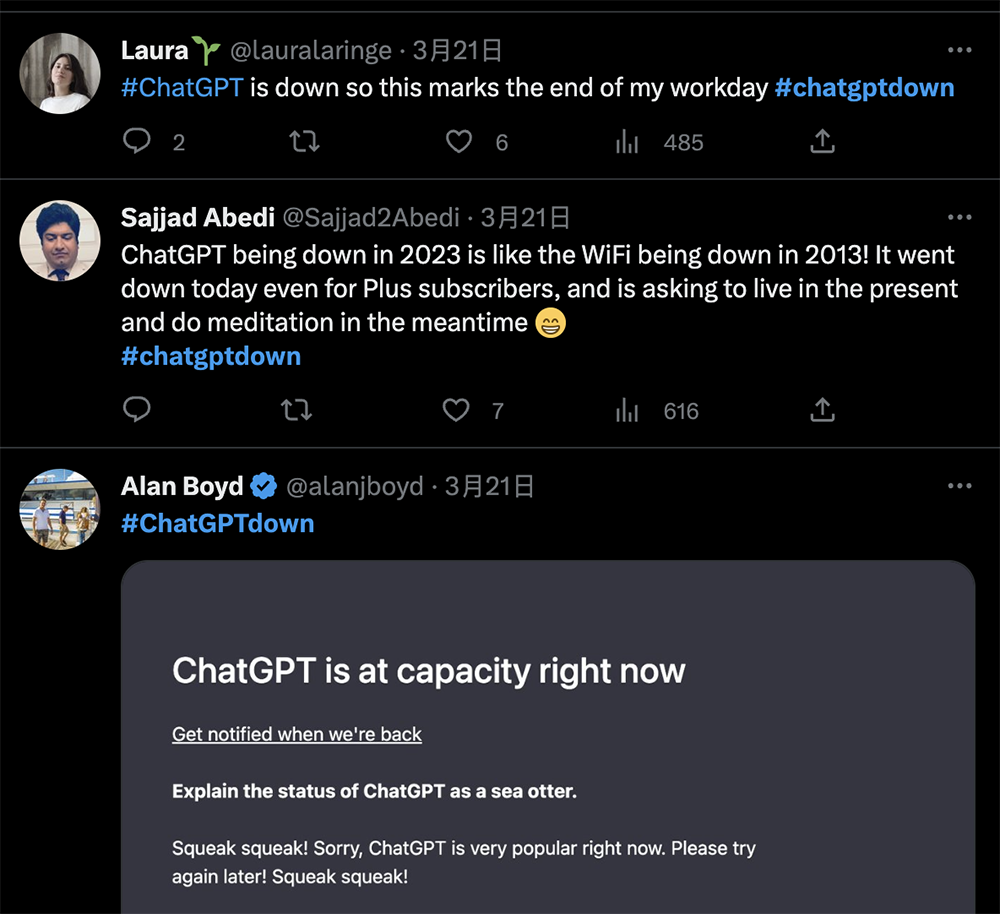The image size is (1000, 914).
Task: View analytics for Sajjad Abedi's tweet
Action: [x=628, y=410]
